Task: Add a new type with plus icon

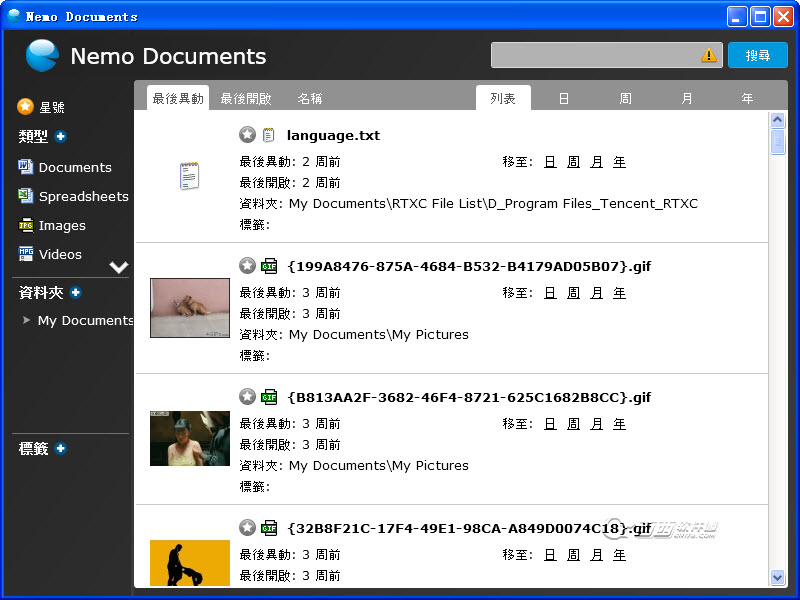Action: (61, 136)
